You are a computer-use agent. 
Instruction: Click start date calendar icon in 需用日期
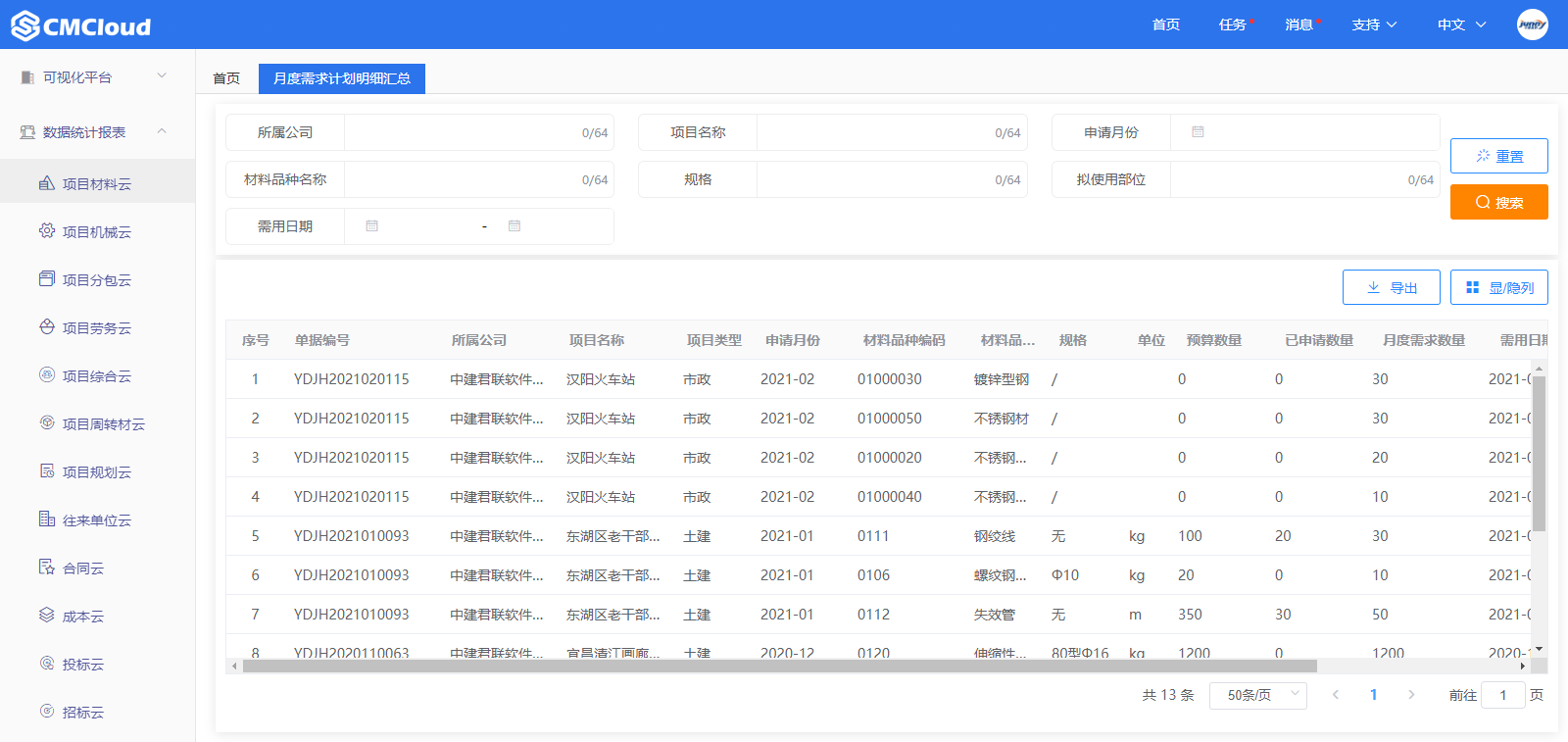[x=371, y=226]
